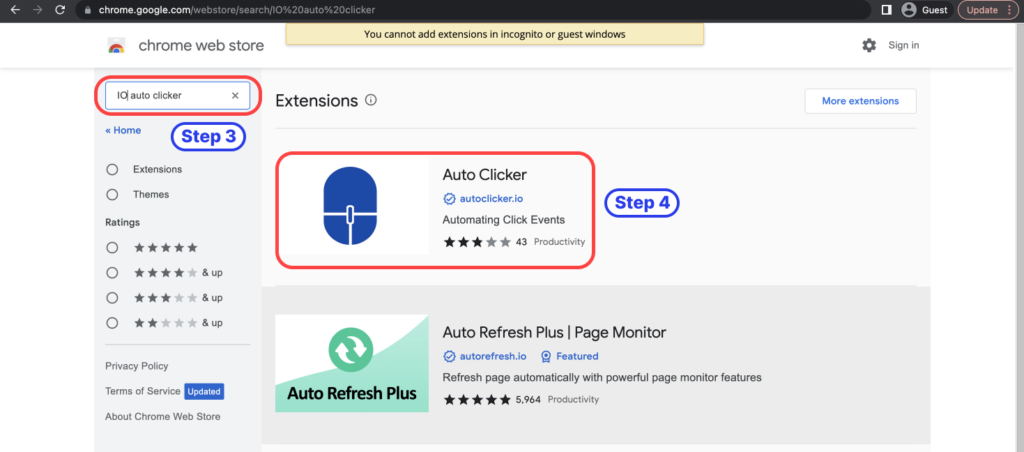Viewport: 1024px width, 452px height.
Task: Click Productivity label under Auto Refresh Plus
Action: coord(573,400)
